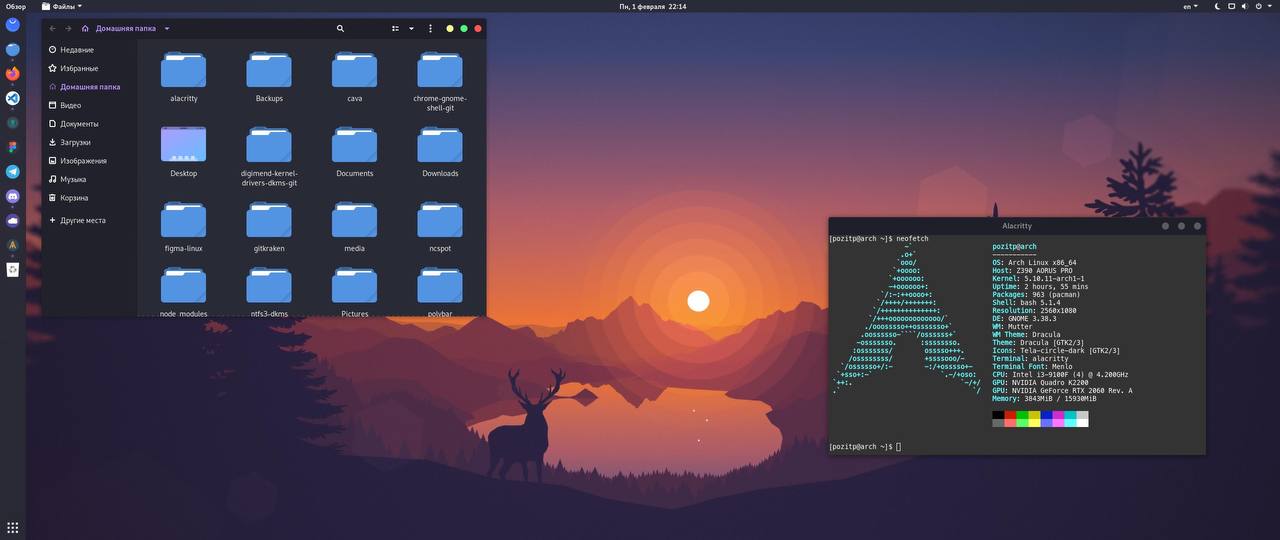Go back in the file manager
Image resolution: width=1280 pixels, height=540 pixels.
[53, 28]
